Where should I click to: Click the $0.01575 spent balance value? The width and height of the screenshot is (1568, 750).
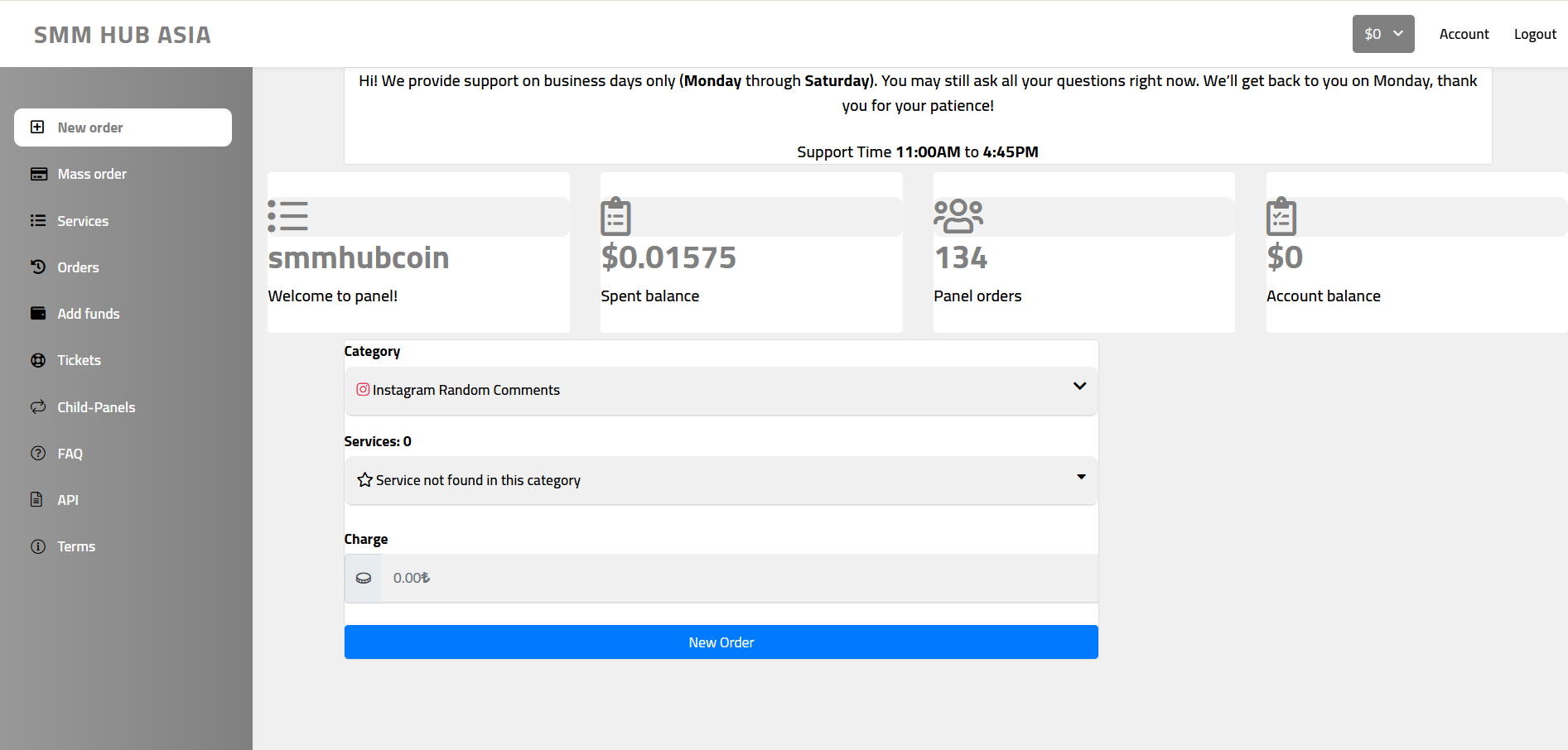coord(668,257)
